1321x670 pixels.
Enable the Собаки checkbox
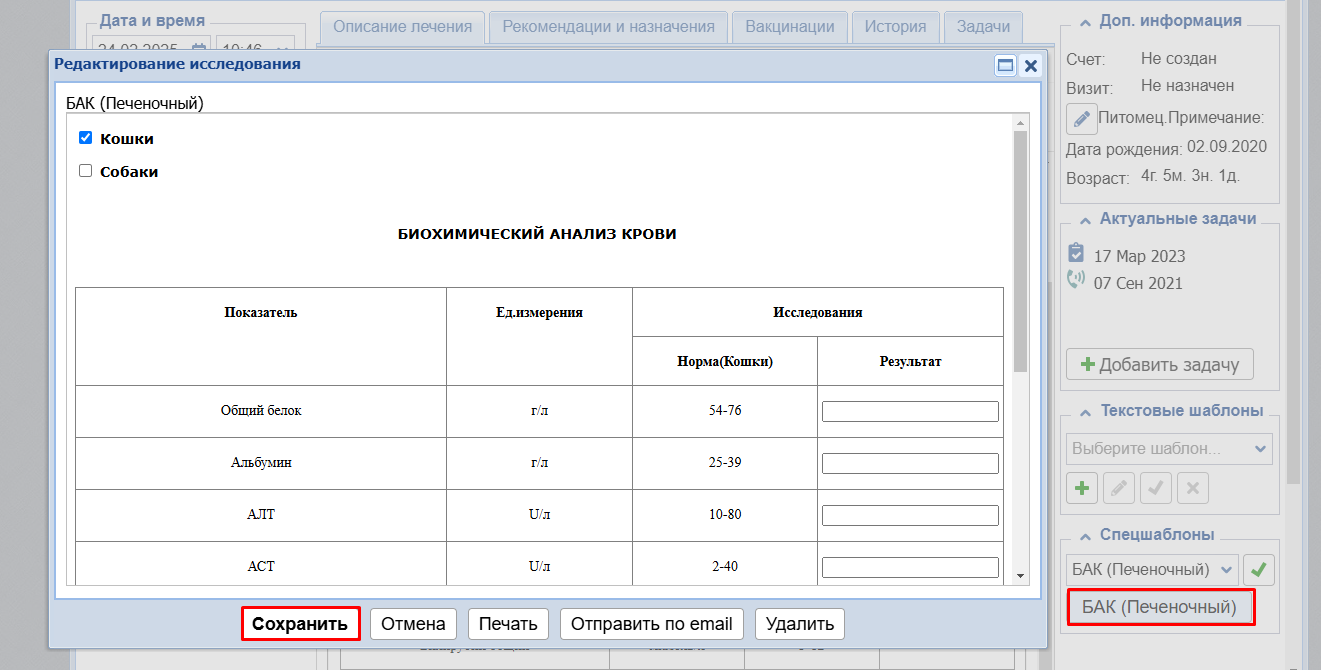pyautogui.click(x=86, y=171)
